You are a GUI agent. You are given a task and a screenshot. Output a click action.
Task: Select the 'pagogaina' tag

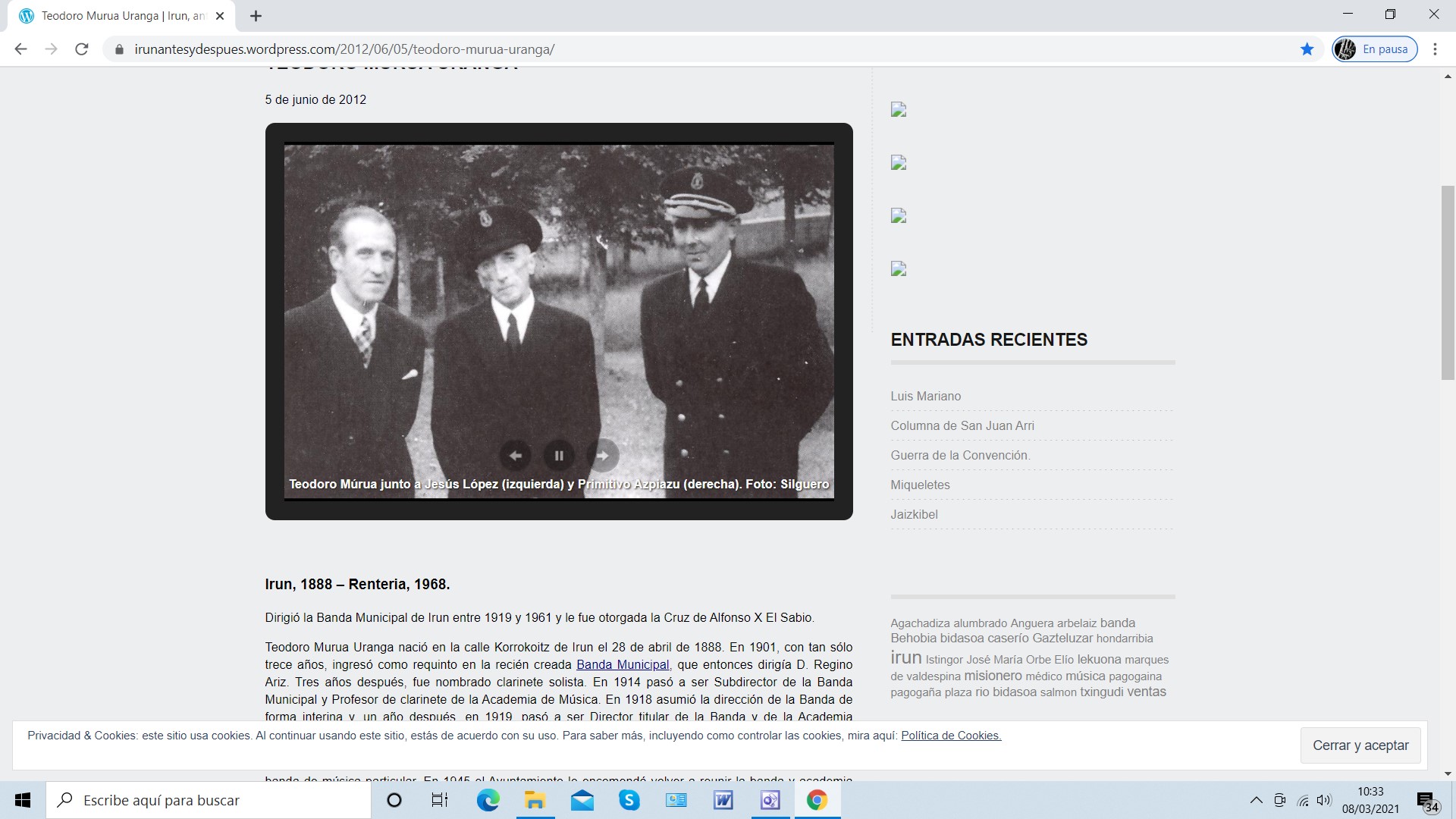[x=1135, y=676]
